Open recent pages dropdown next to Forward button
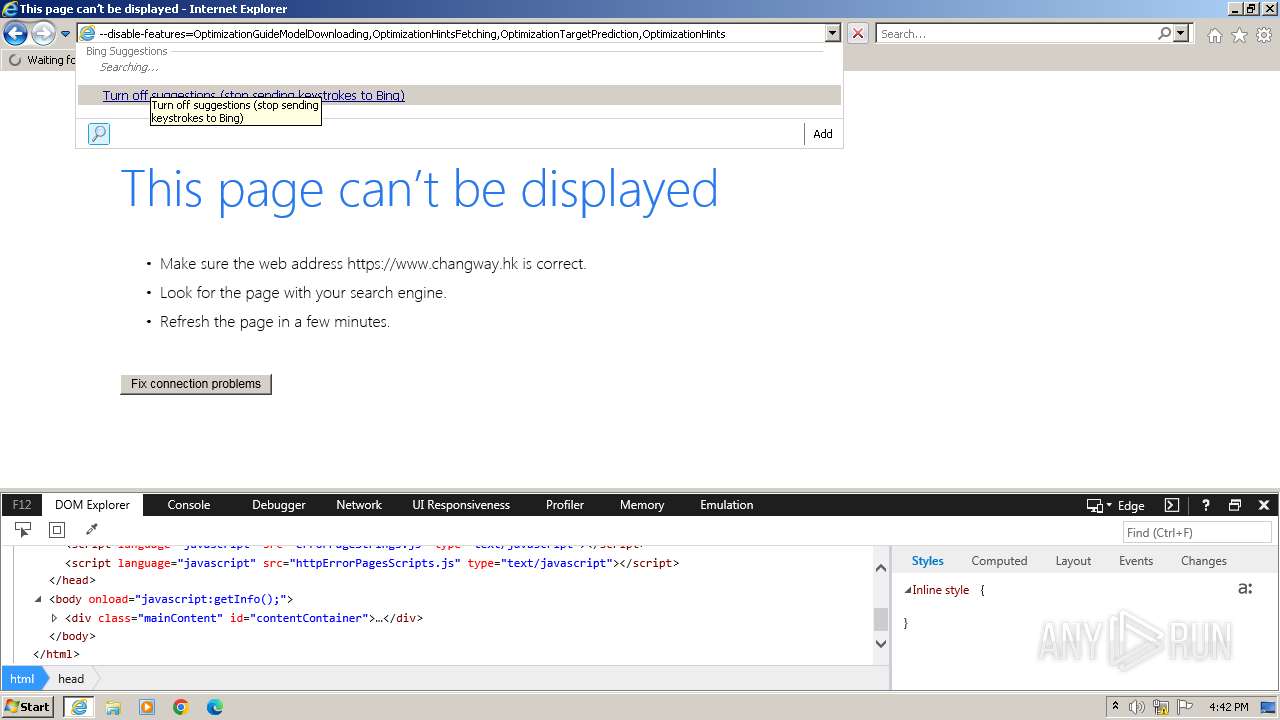1280x720 pixels. pyautogui.click(x=65, y=34)
